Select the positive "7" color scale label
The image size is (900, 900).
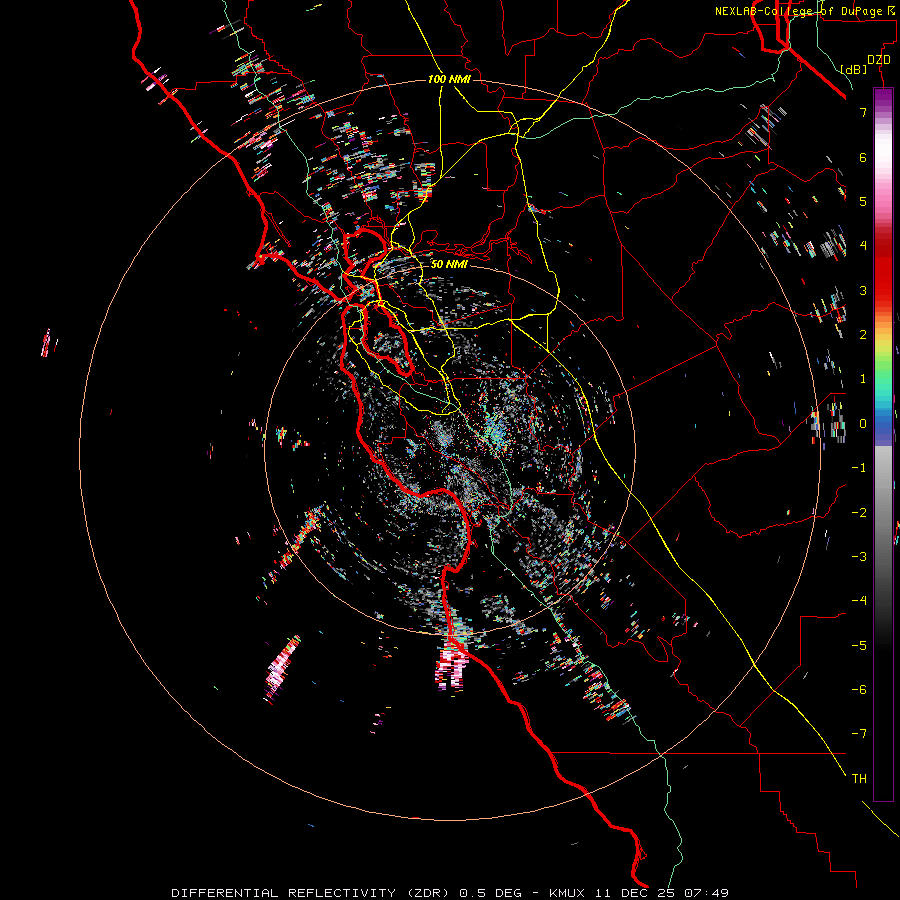click(863, 112)
